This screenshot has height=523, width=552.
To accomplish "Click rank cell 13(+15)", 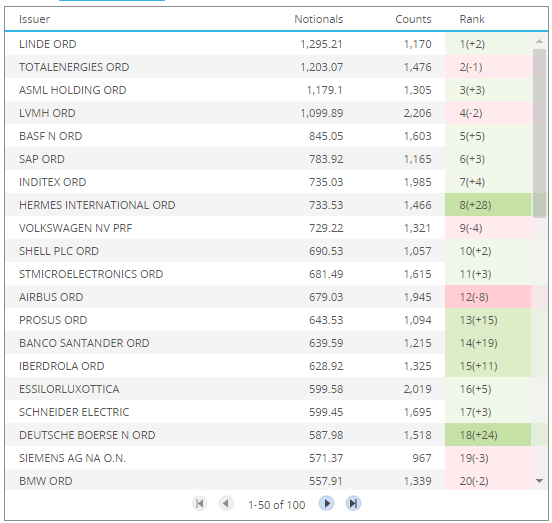I will point(488,320).
